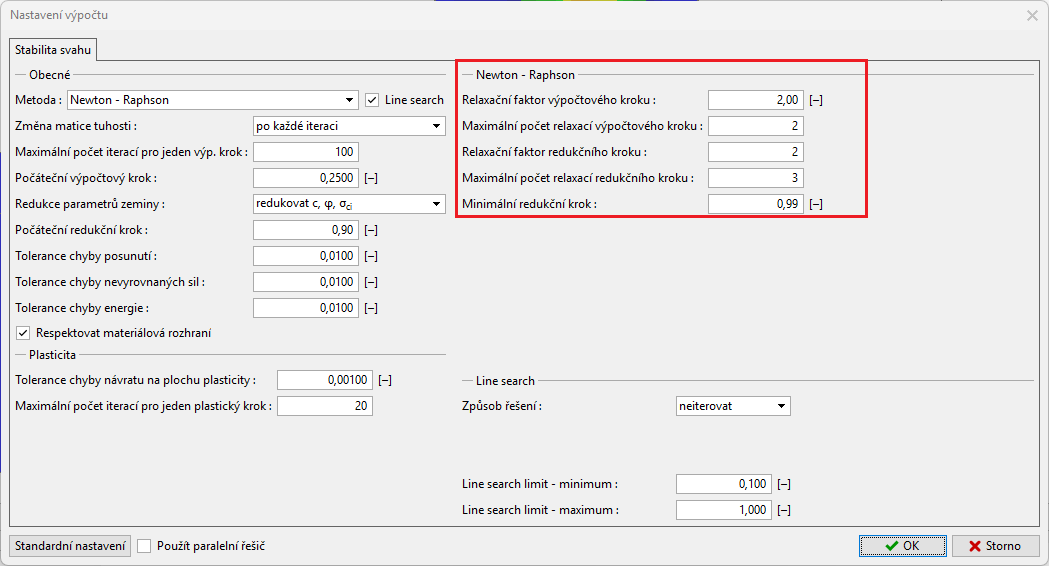This screenshot has width=1049, height=566.
Task: Enable the Použít paralelní řešič checkbox
Action: 145,546
